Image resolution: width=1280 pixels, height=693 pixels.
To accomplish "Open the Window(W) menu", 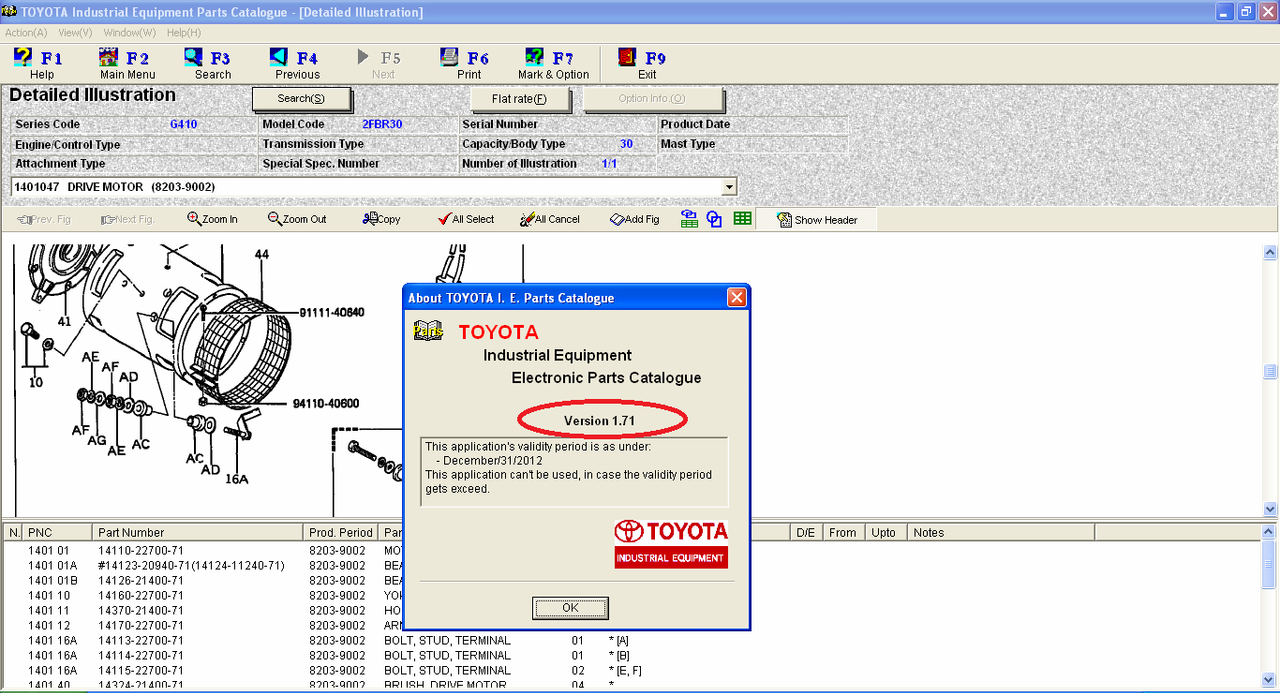I will point(129,33).
